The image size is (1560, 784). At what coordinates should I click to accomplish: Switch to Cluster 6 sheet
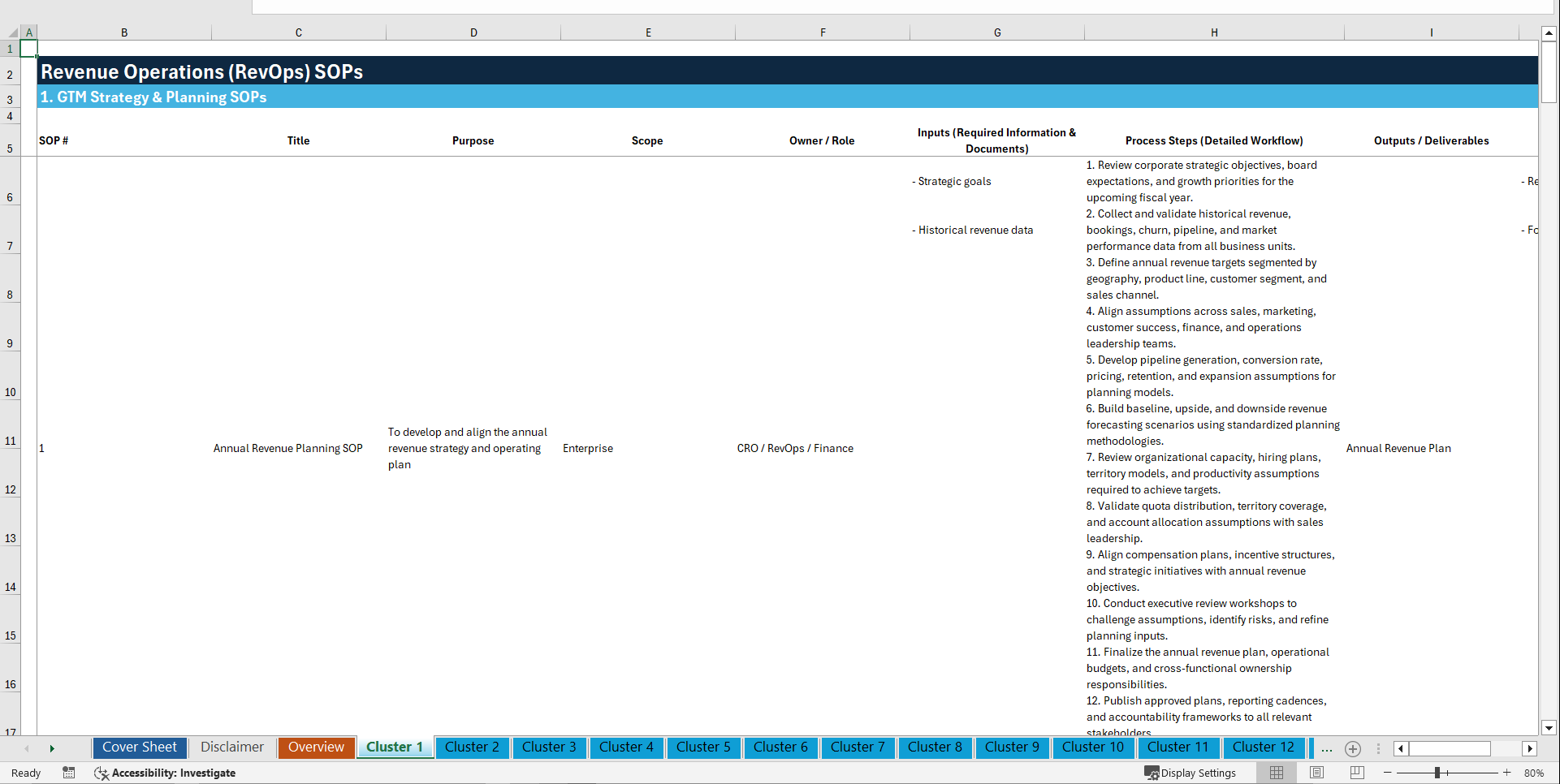pos(780,747)
